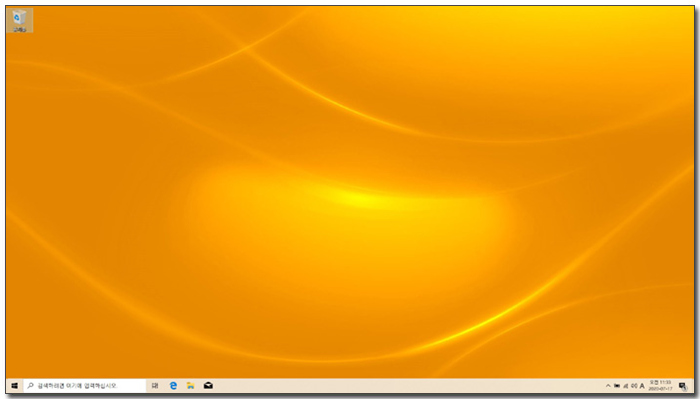Click the battery status tray icon

point(617,386)
